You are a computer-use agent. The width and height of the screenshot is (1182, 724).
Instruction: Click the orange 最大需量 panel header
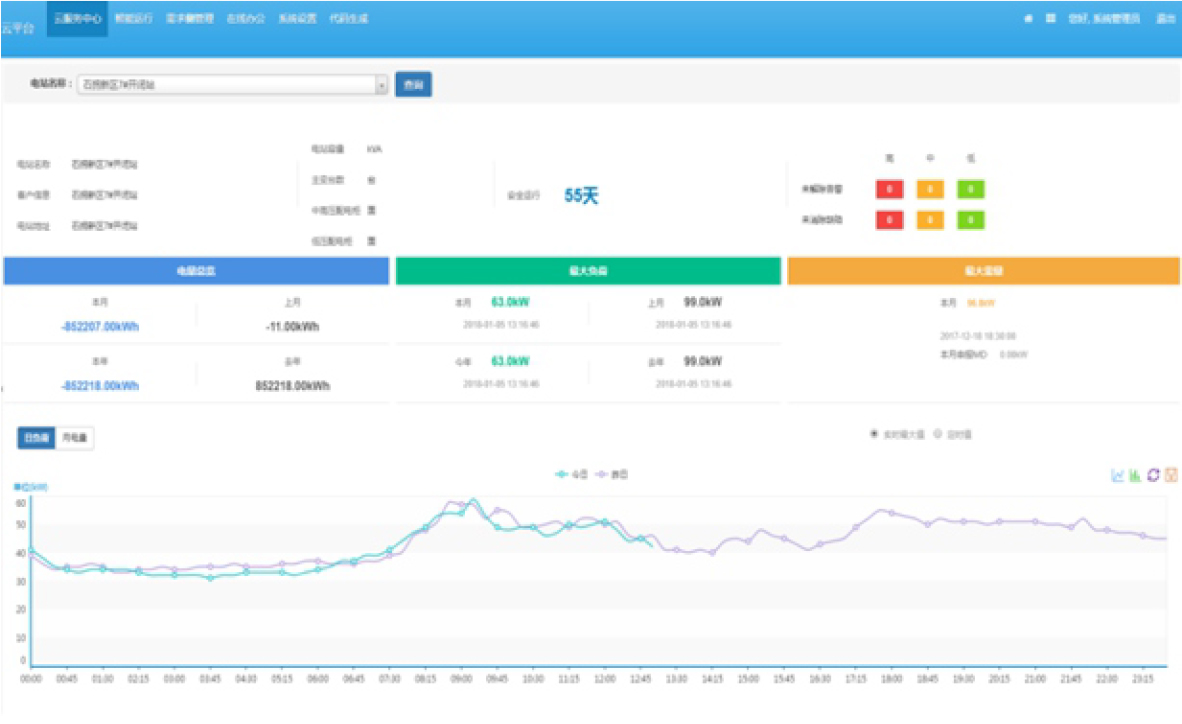[984, 271]
